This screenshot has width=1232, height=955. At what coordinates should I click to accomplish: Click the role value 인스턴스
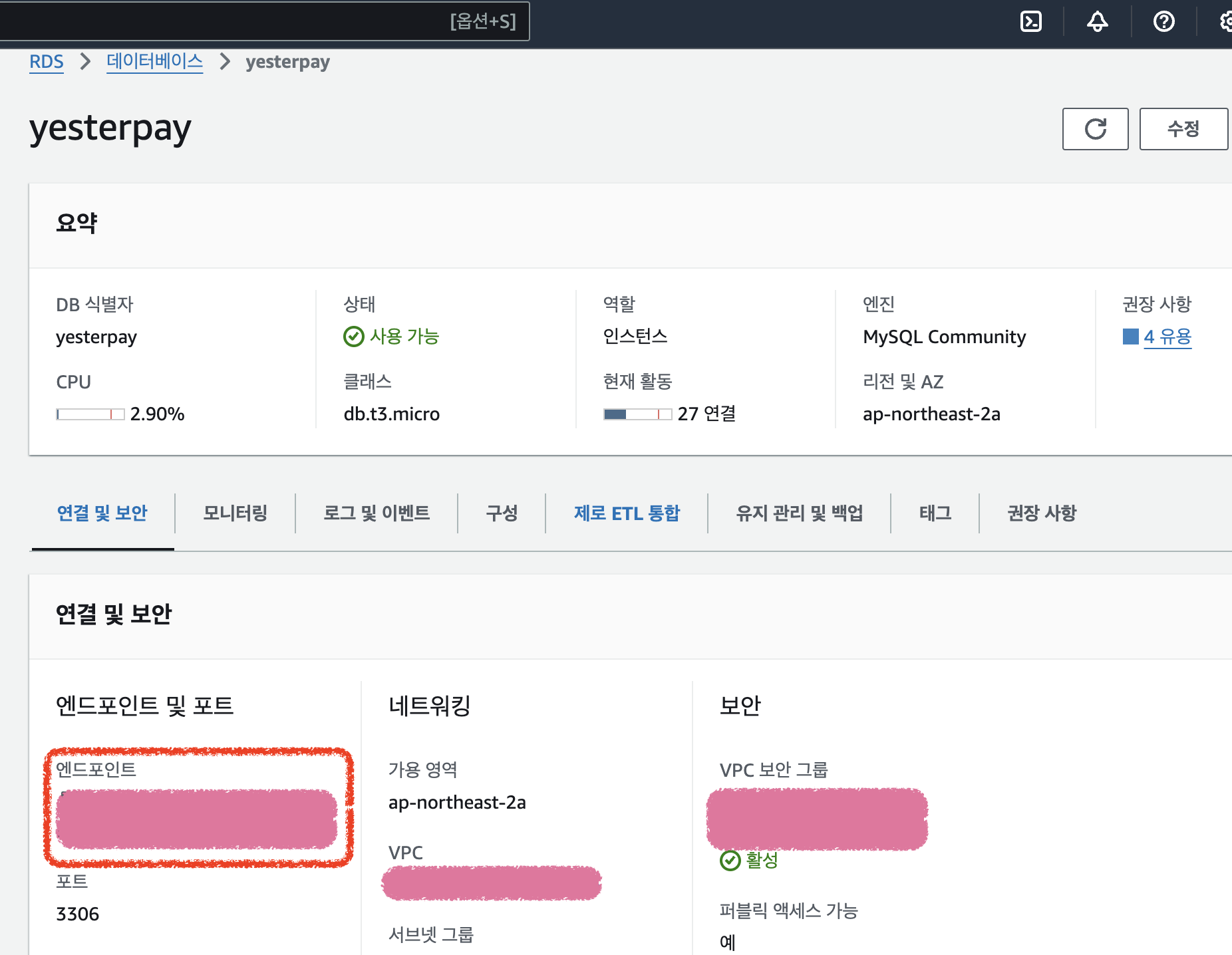coord(635,337)
